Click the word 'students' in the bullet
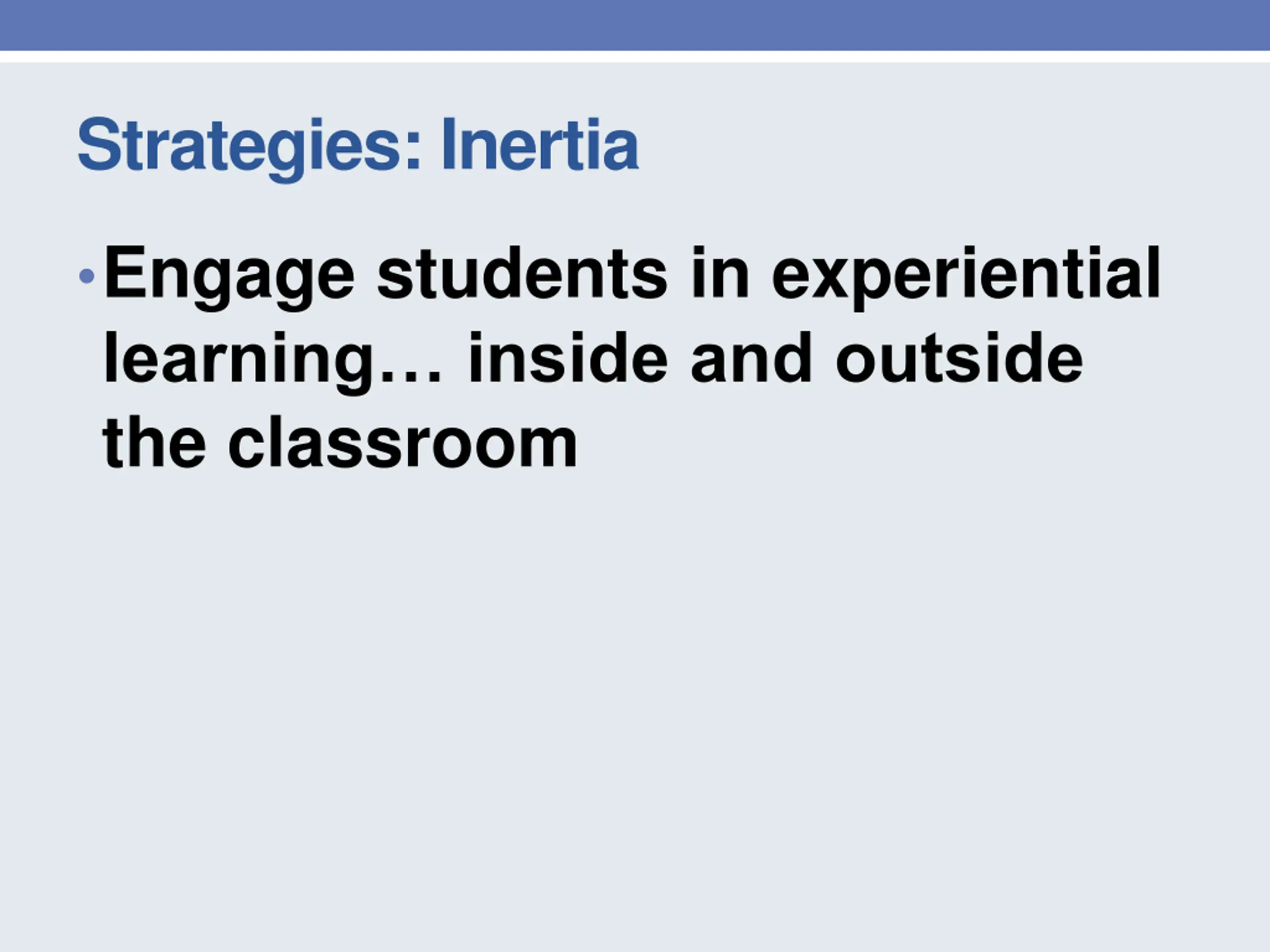The width and height of the screenshot is (1270, 952). [x=522, y=273]
